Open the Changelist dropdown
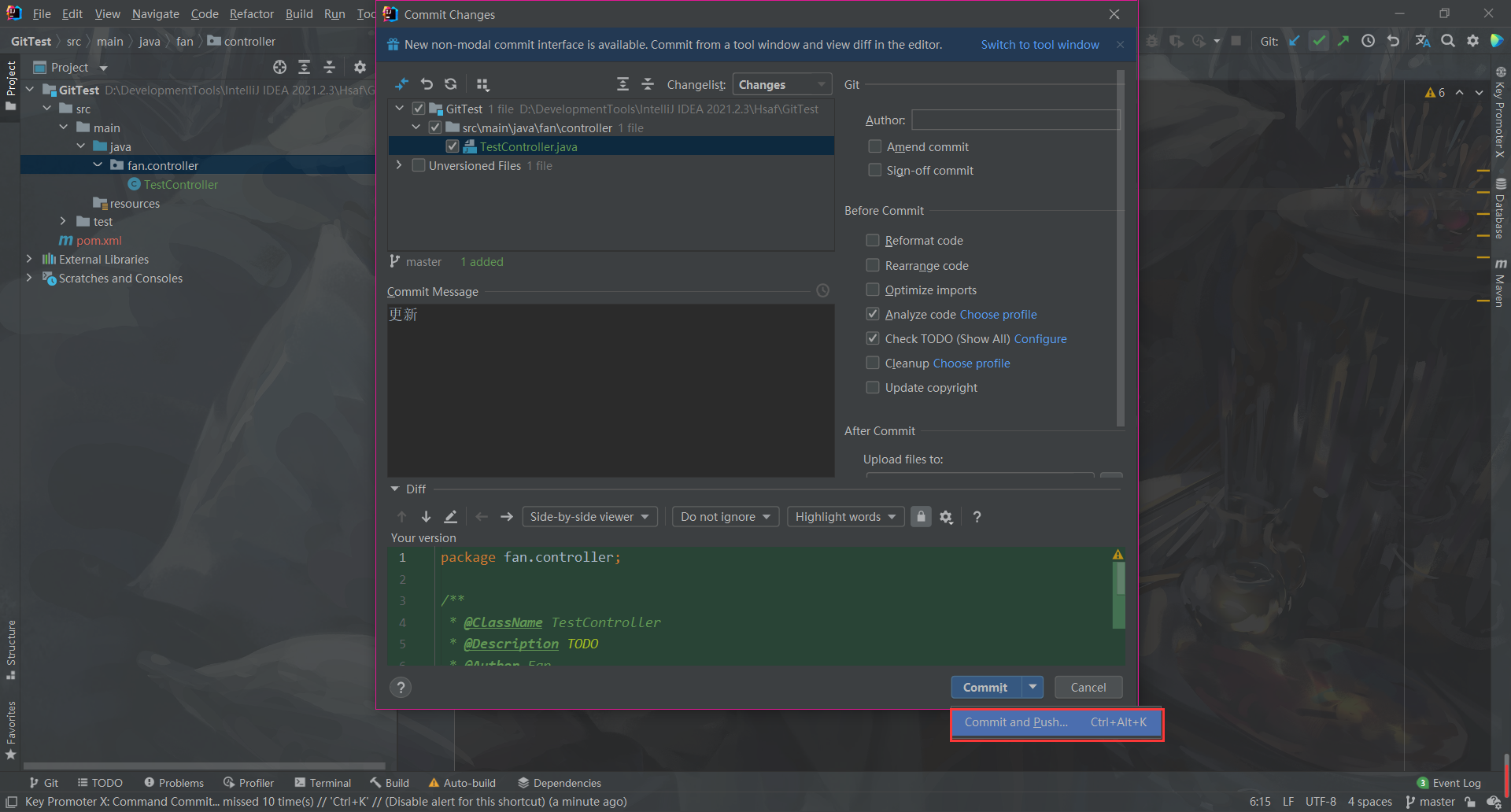The image size is (1511, 812). pos(782,84)
